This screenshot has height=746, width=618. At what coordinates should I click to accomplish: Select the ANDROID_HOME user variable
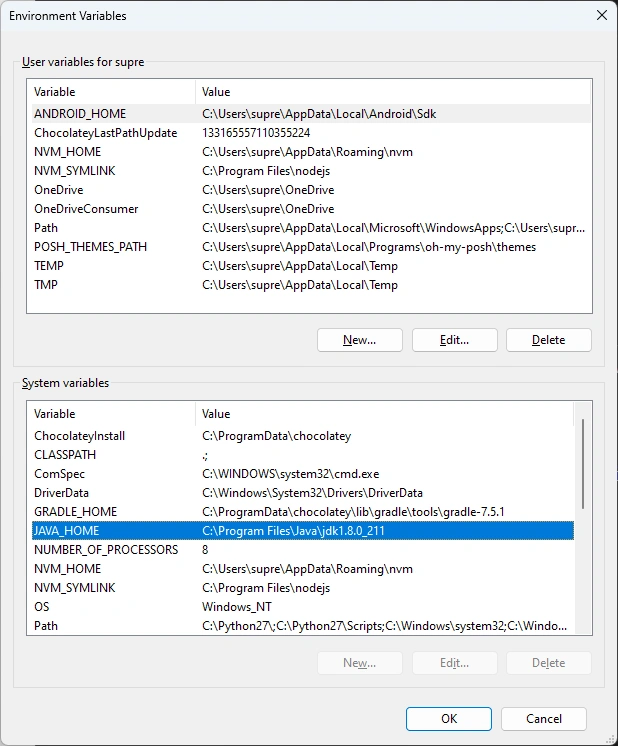(x=80, y=114)
